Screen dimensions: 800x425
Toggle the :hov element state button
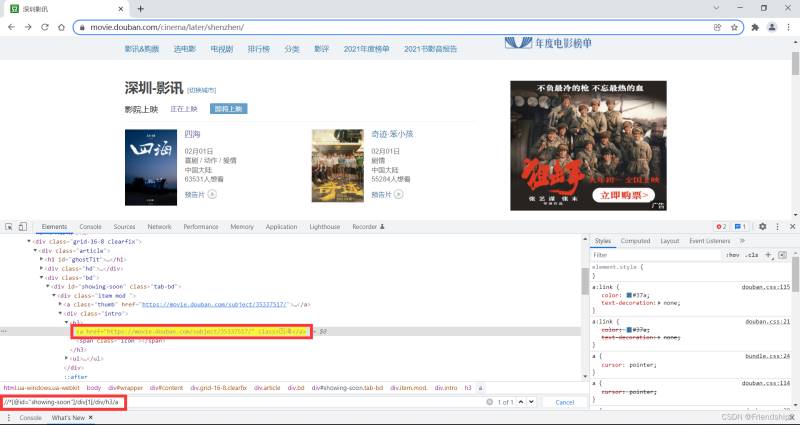click(x=733, y=255)
